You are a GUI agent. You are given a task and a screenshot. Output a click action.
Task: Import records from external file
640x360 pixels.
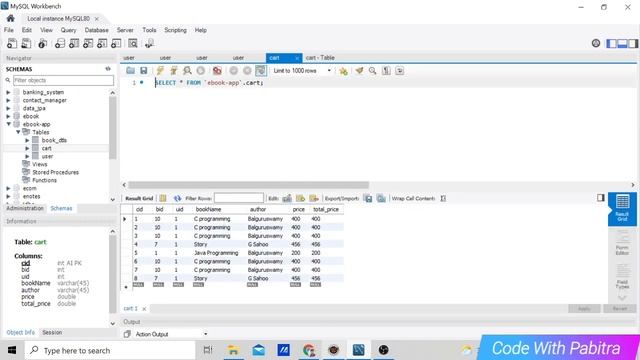point(381,198)
